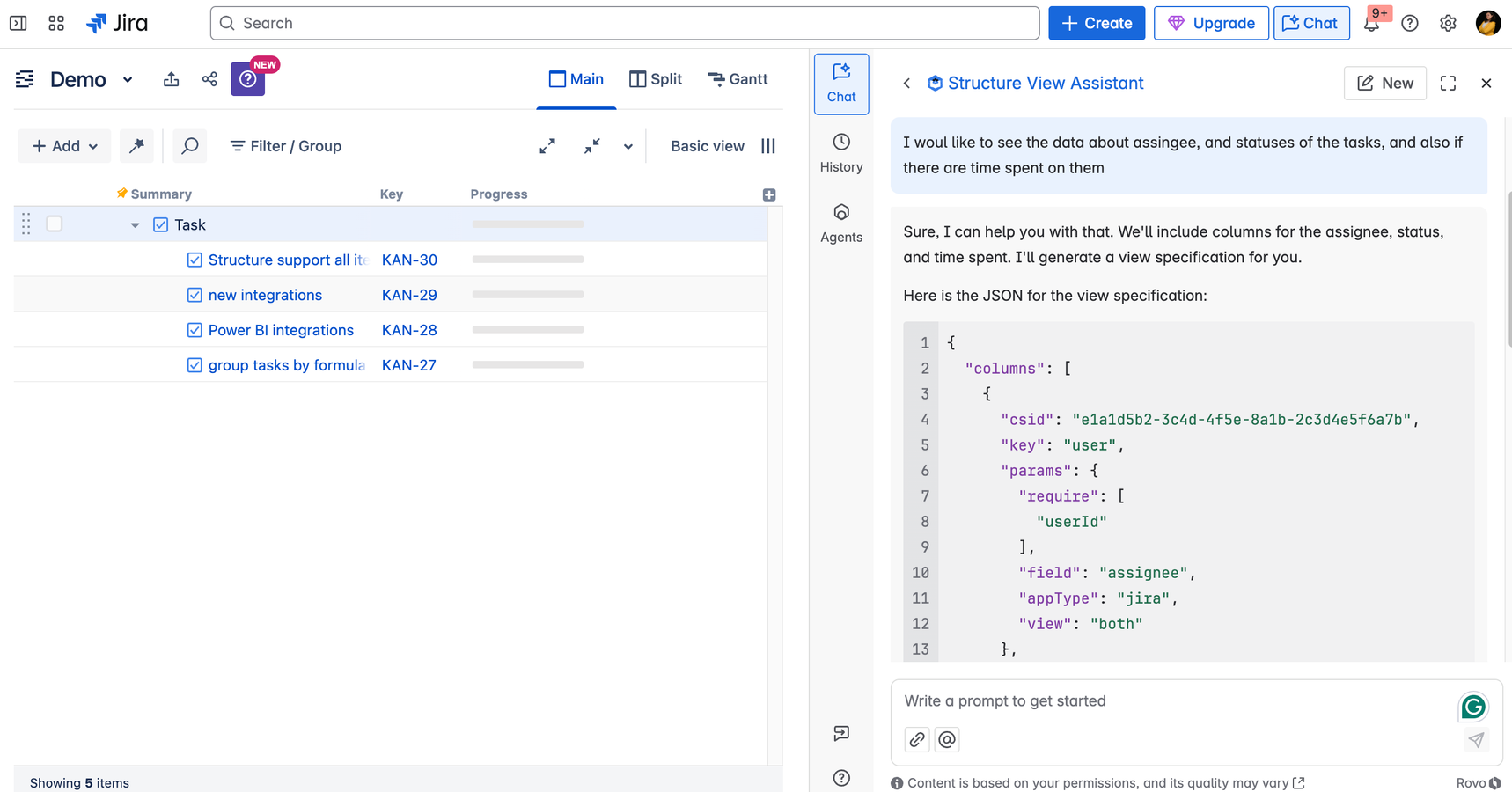The height and width of the screenshot is (792, 1512).
Task: Switch to the Split layout tab
Action: 656,79
